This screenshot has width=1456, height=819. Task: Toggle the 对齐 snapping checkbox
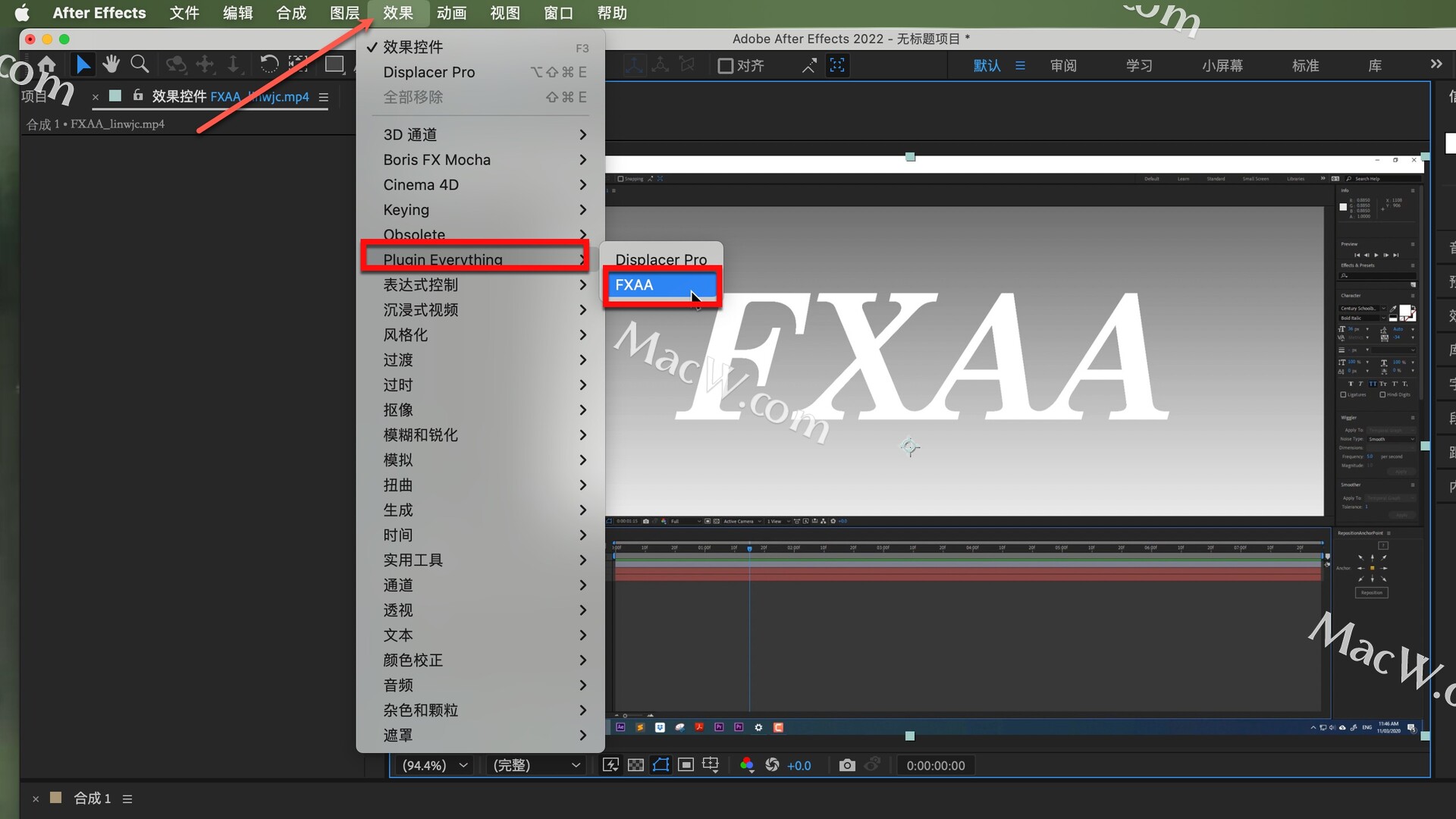pyautogui.click(x=726, y=66)
